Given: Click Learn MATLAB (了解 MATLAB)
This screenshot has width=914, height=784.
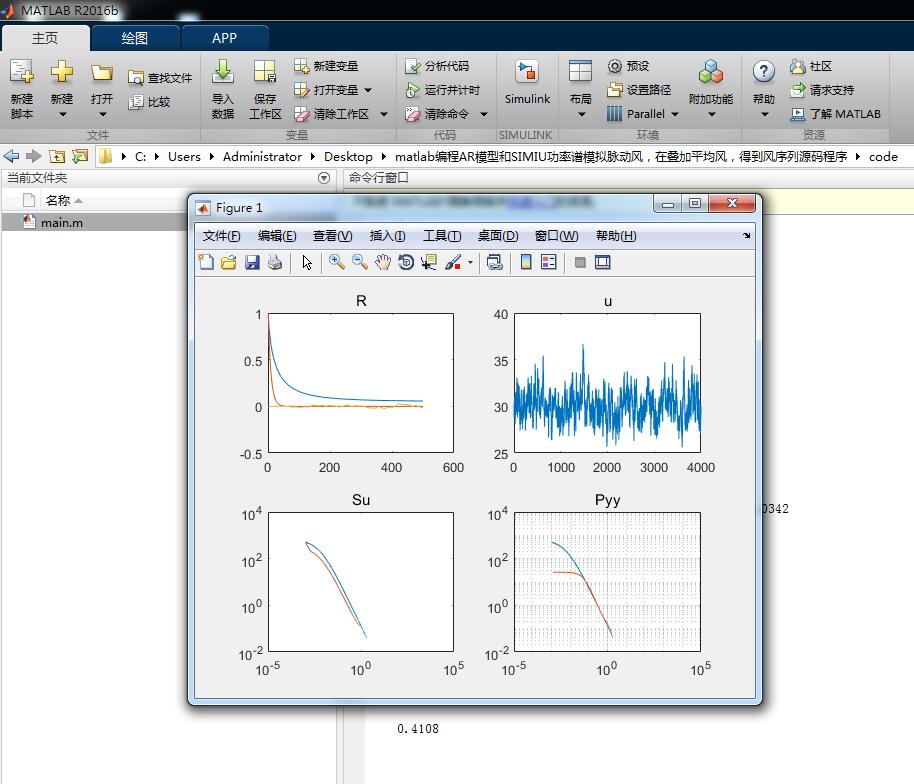Looking at the screenshot, I should click(x=835, y=114).
